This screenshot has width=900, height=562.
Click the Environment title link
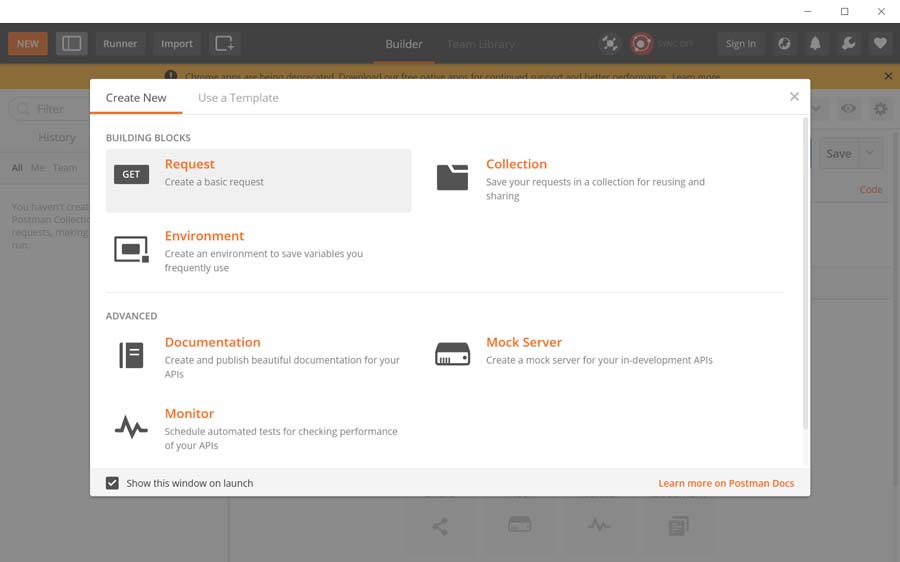204,236
